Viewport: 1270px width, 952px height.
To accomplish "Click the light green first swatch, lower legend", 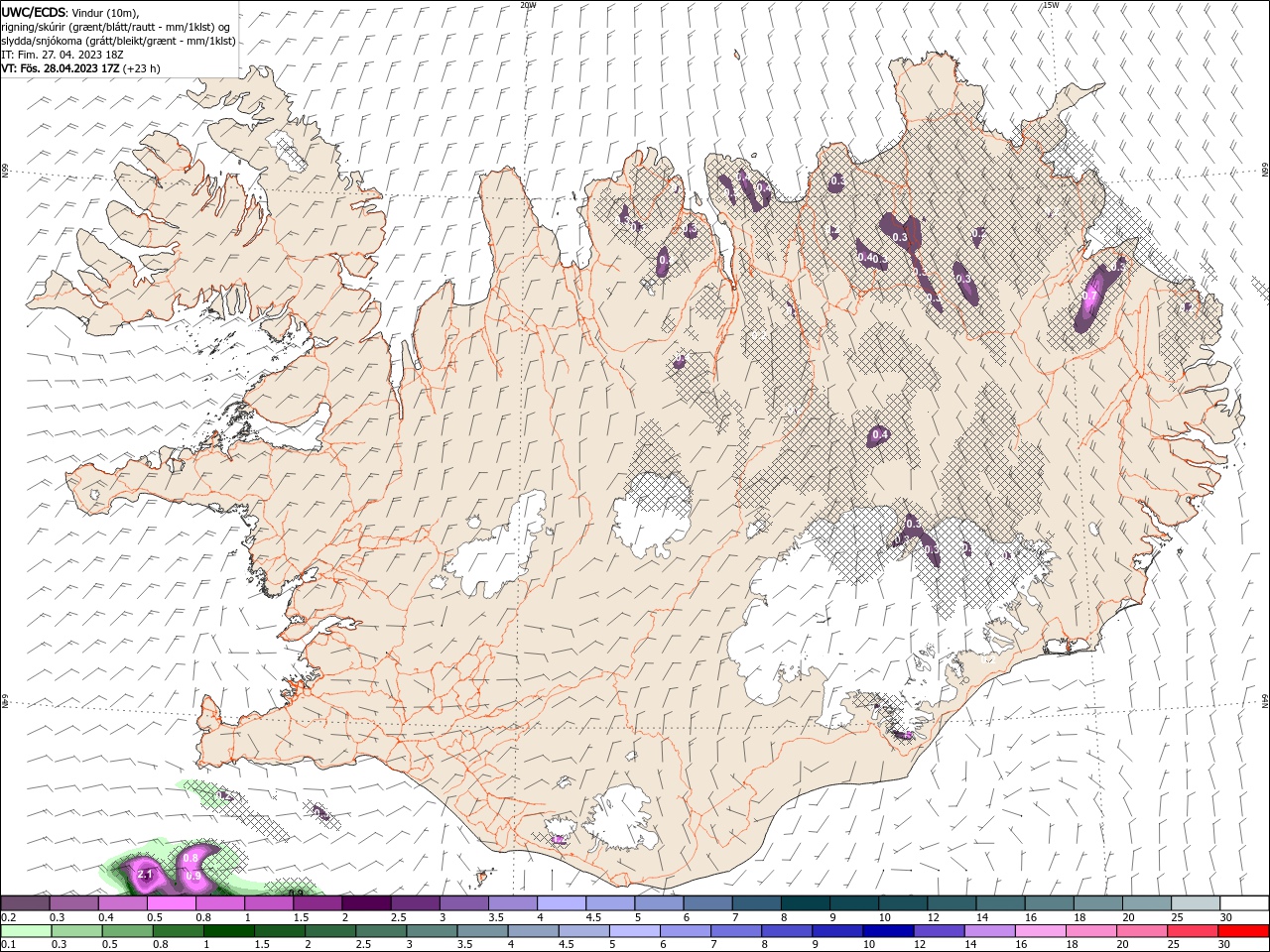I will coord(26,931).
